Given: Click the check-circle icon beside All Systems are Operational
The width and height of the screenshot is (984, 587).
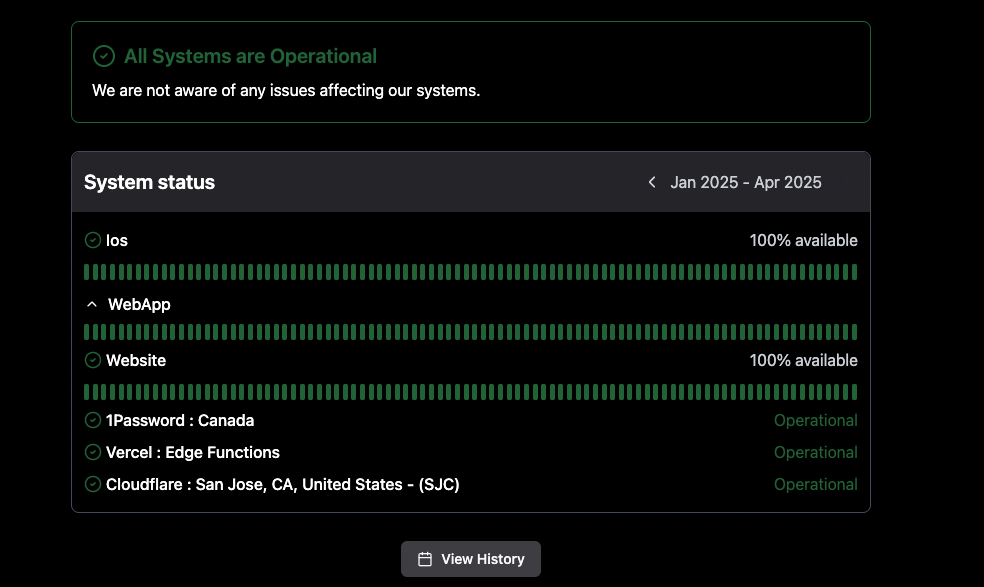Looking at the screenshot, I should tap(104, 56).
